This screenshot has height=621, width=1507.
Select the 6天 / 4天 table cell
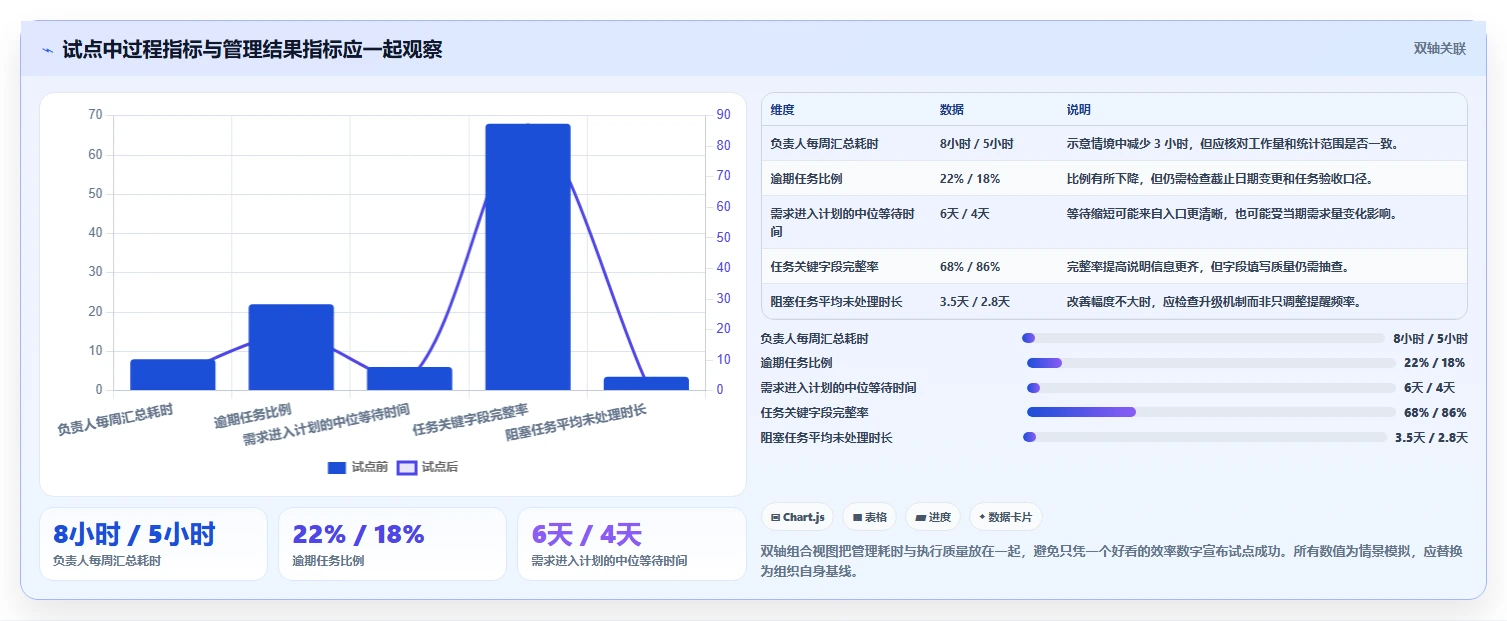(964, 214)
